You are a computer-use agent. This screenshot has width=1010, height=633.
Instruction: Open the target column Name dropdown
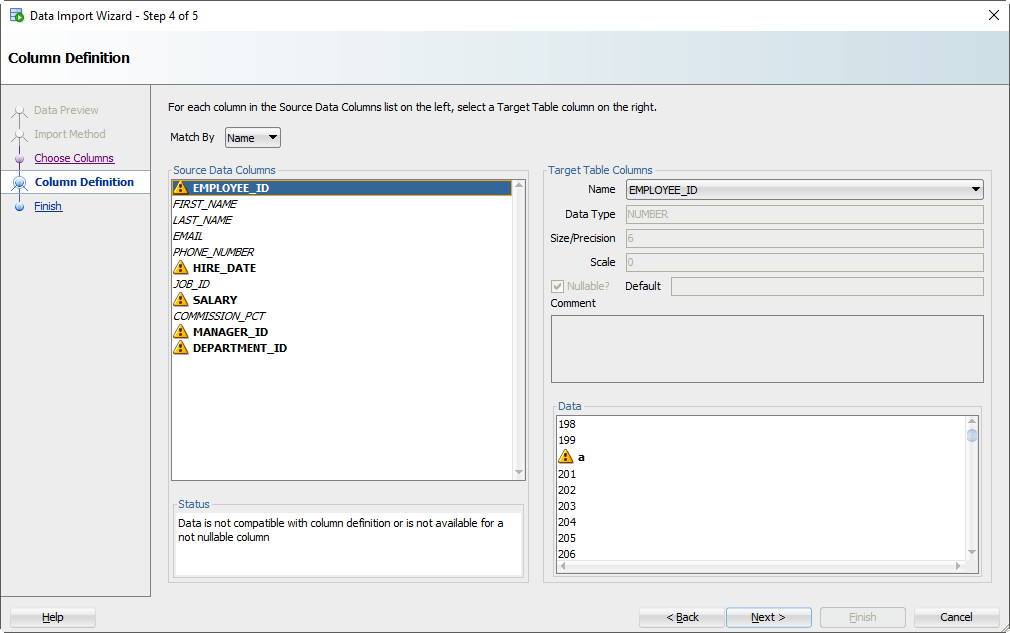click(x=973, y=189)
